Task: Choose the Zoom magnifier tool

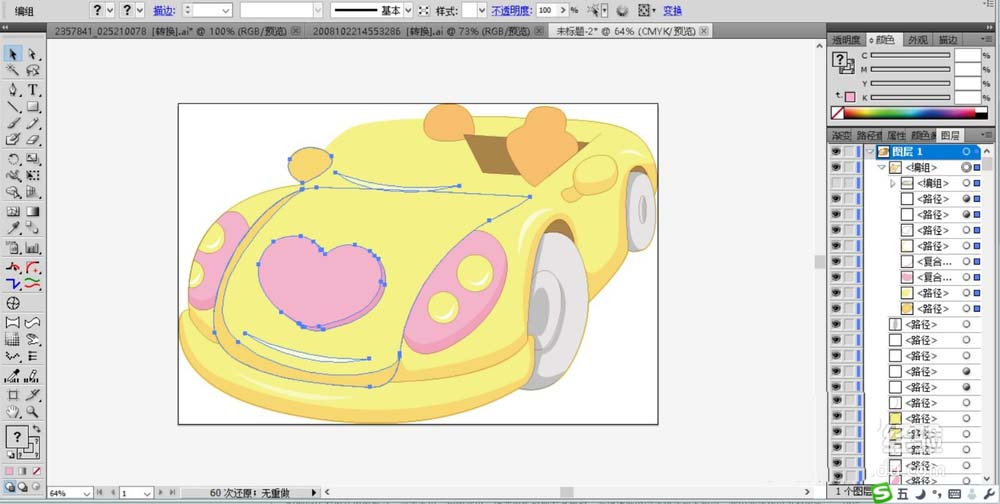Action: (x=33, y=411)
